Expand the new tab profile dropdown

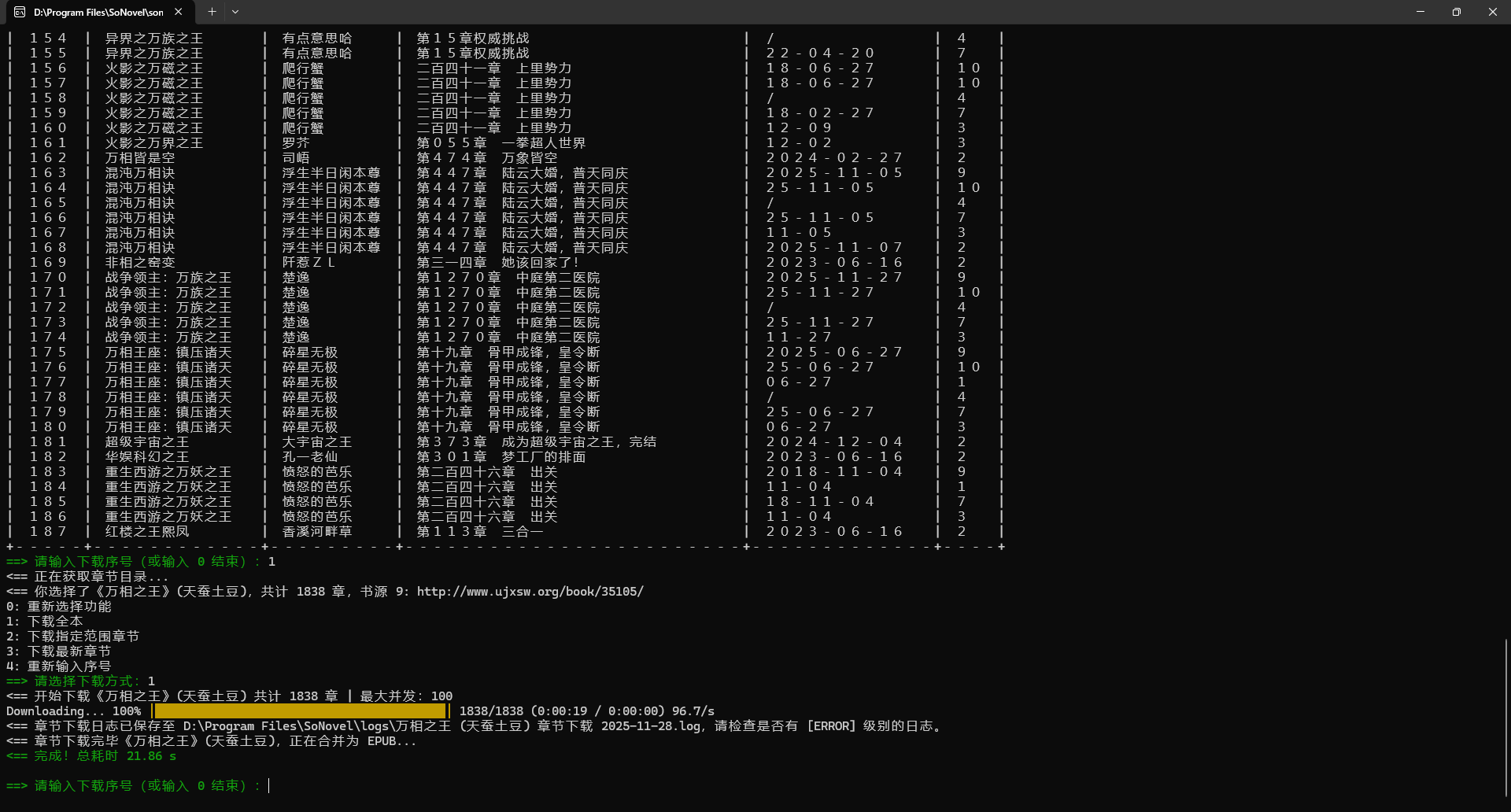(x=235, y=12)
